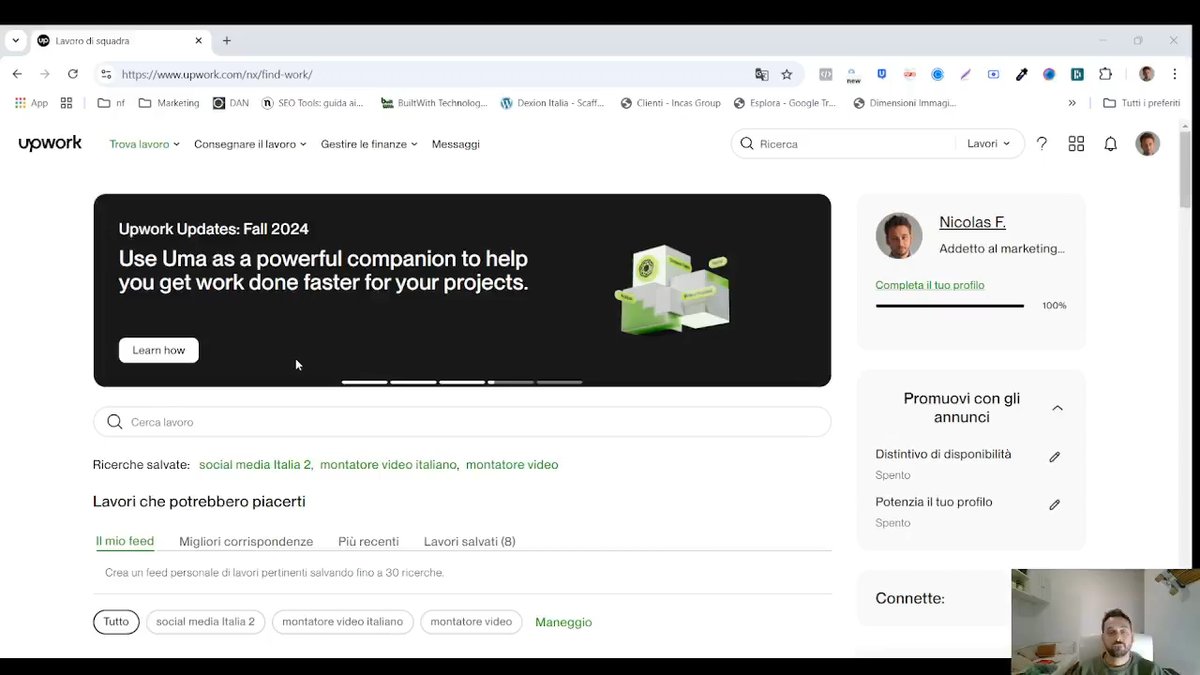Click the magnifier icon in header search
Screen dimensions: 1200x675
747,144
